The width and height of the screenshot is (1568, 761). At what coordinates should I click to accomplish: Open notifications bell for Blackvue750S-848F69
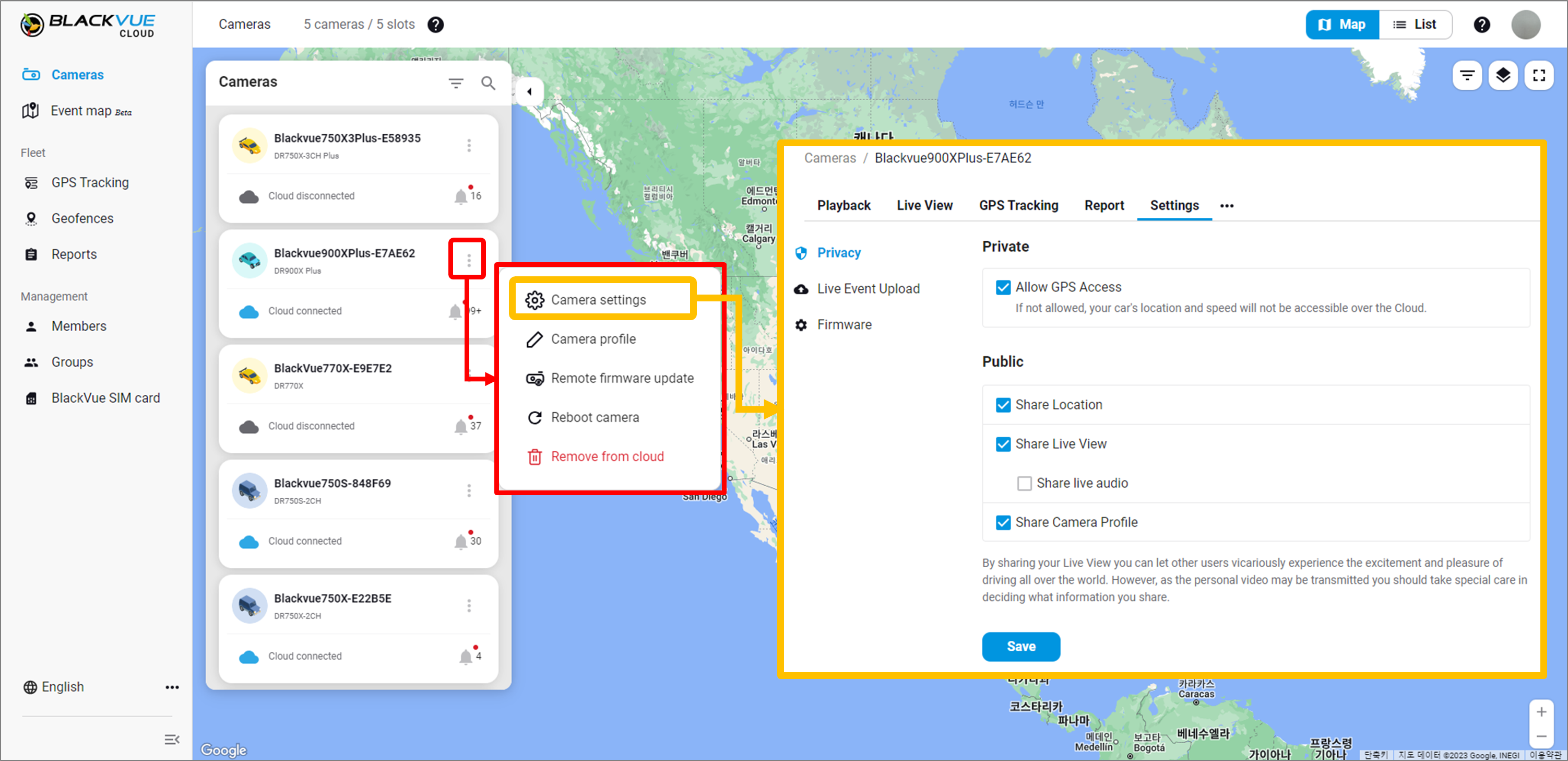pyautogui.click(x=461, y=541)
